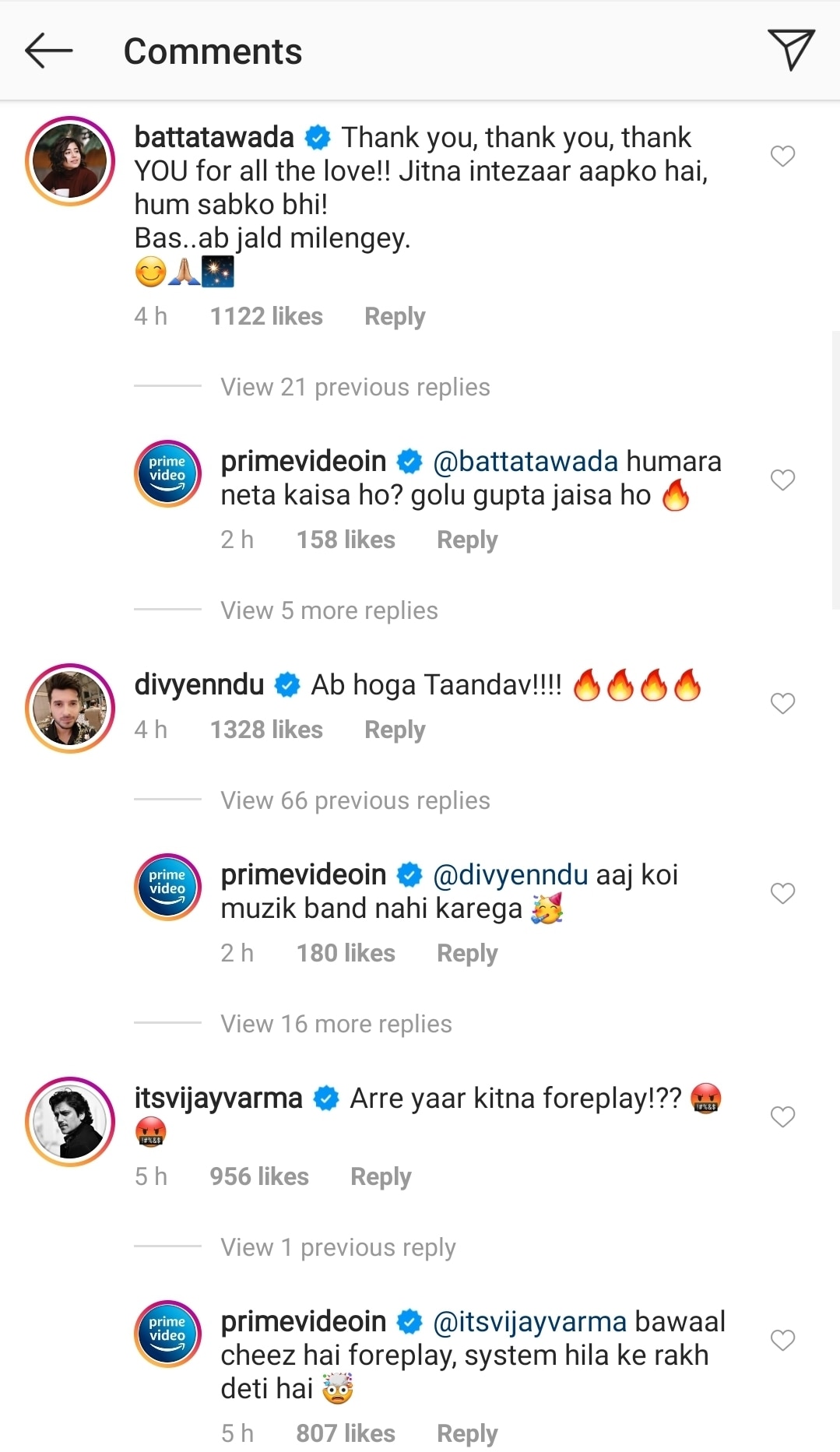Viewport: 840px width, 1452px height.
Task: Open battatawada's profile picture
Action: click(x=70, y=161)
